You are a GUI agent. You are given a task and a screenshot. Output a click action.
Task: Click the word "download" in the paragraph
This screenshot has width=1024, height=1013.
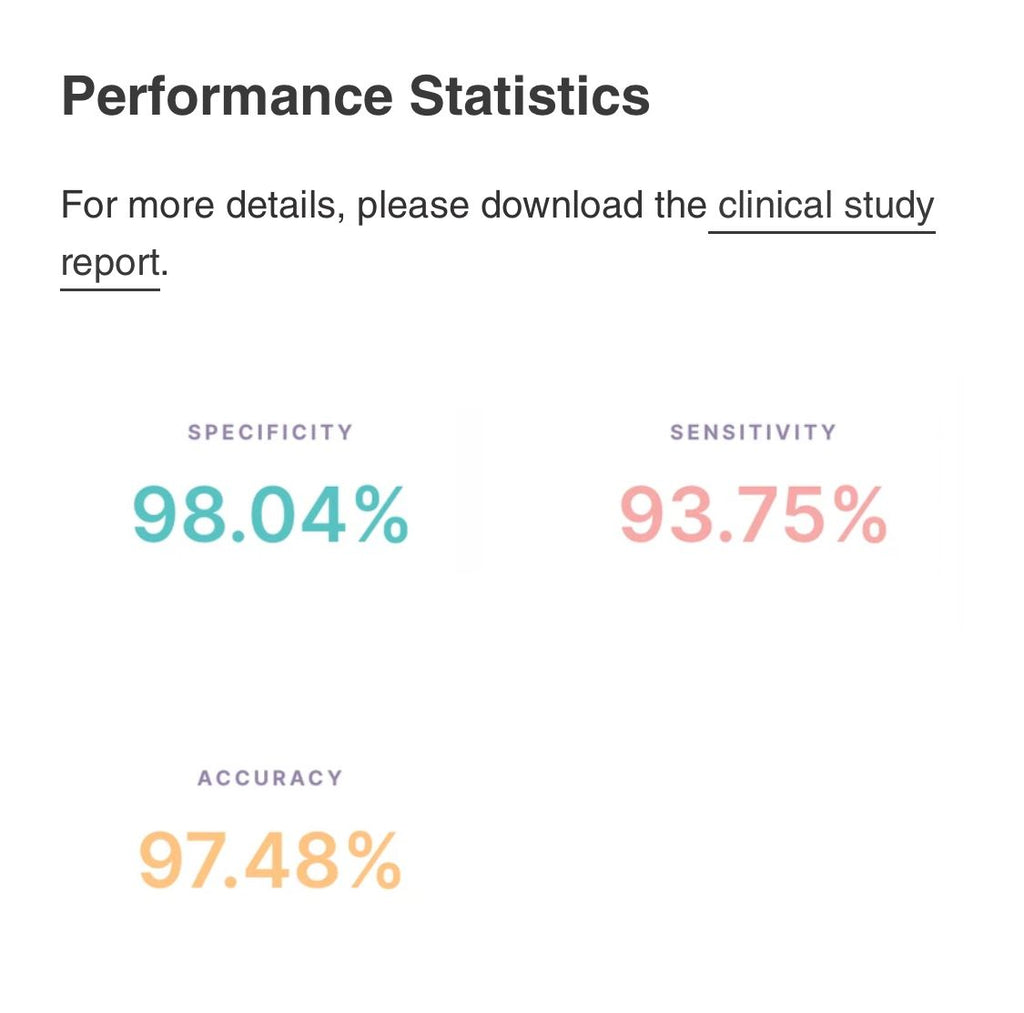(x=562, y=205)
